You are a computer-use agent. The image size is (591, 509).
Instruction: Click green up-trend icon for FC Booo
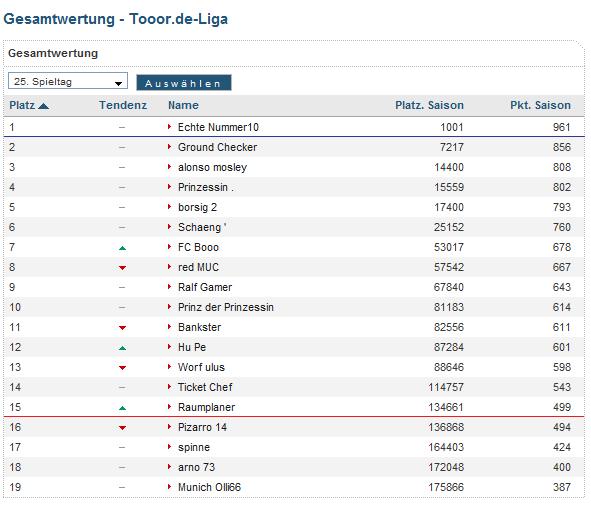[x=122, y=248]
